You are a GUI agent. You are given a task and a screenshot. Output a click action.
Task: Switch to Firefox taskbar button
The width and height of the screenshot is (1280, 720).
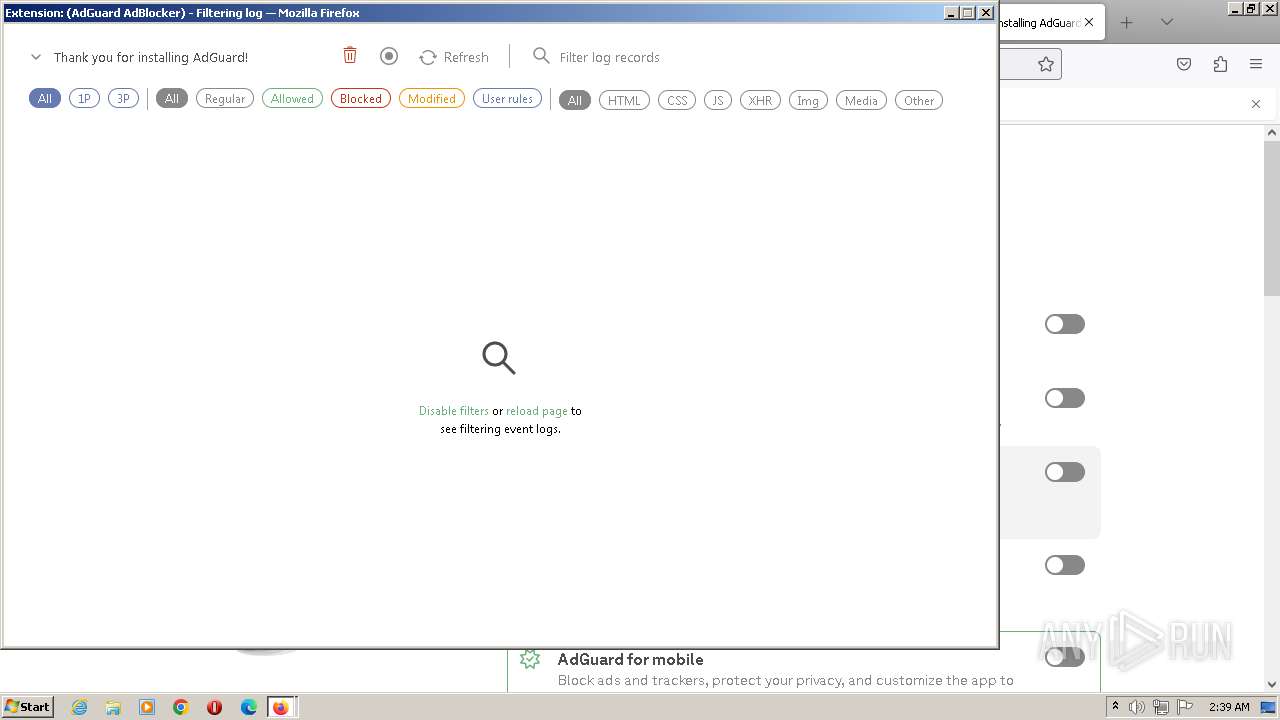pos(281,707)
